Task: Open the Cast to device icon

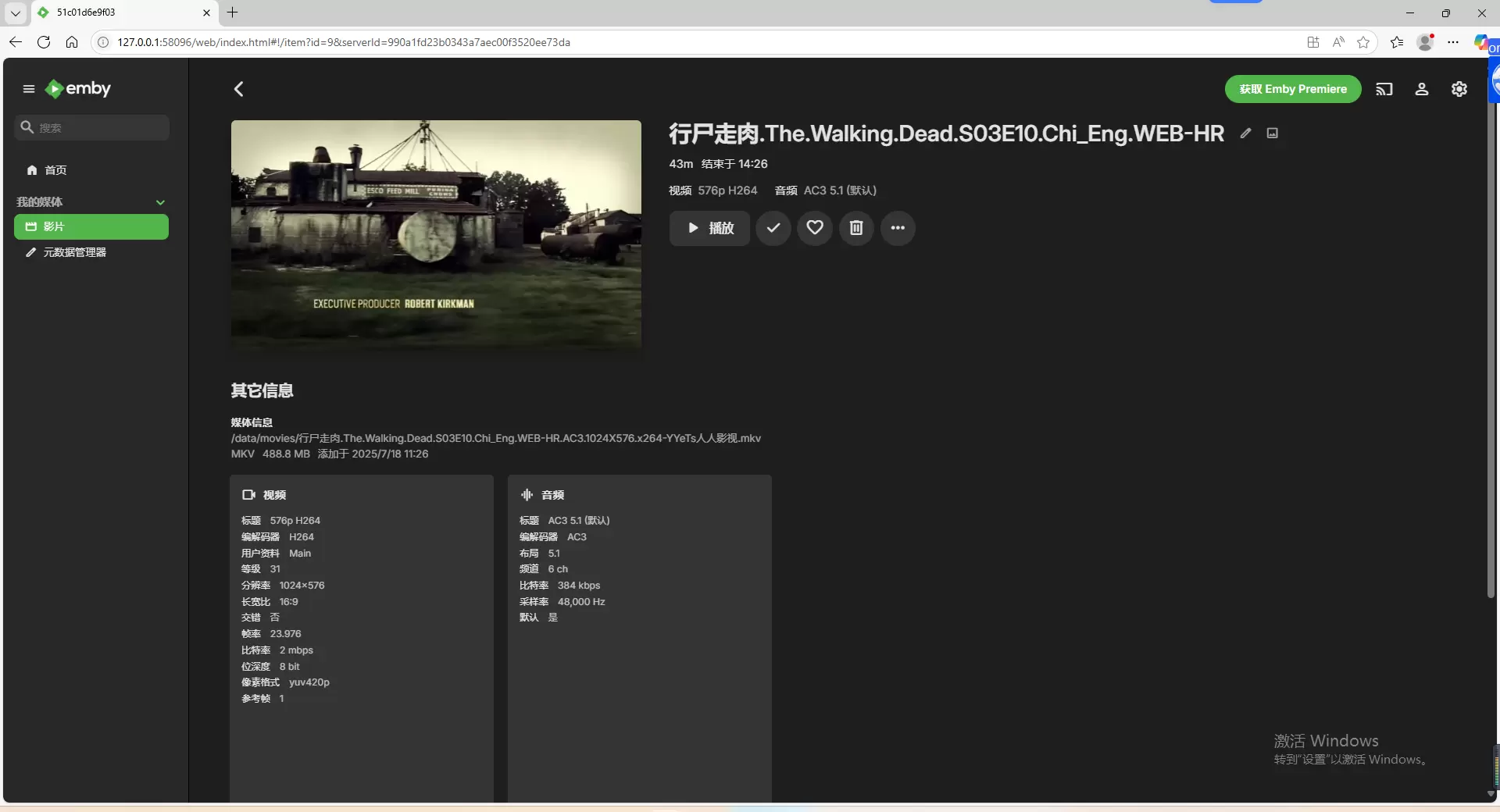Action: click(1384, 89)
